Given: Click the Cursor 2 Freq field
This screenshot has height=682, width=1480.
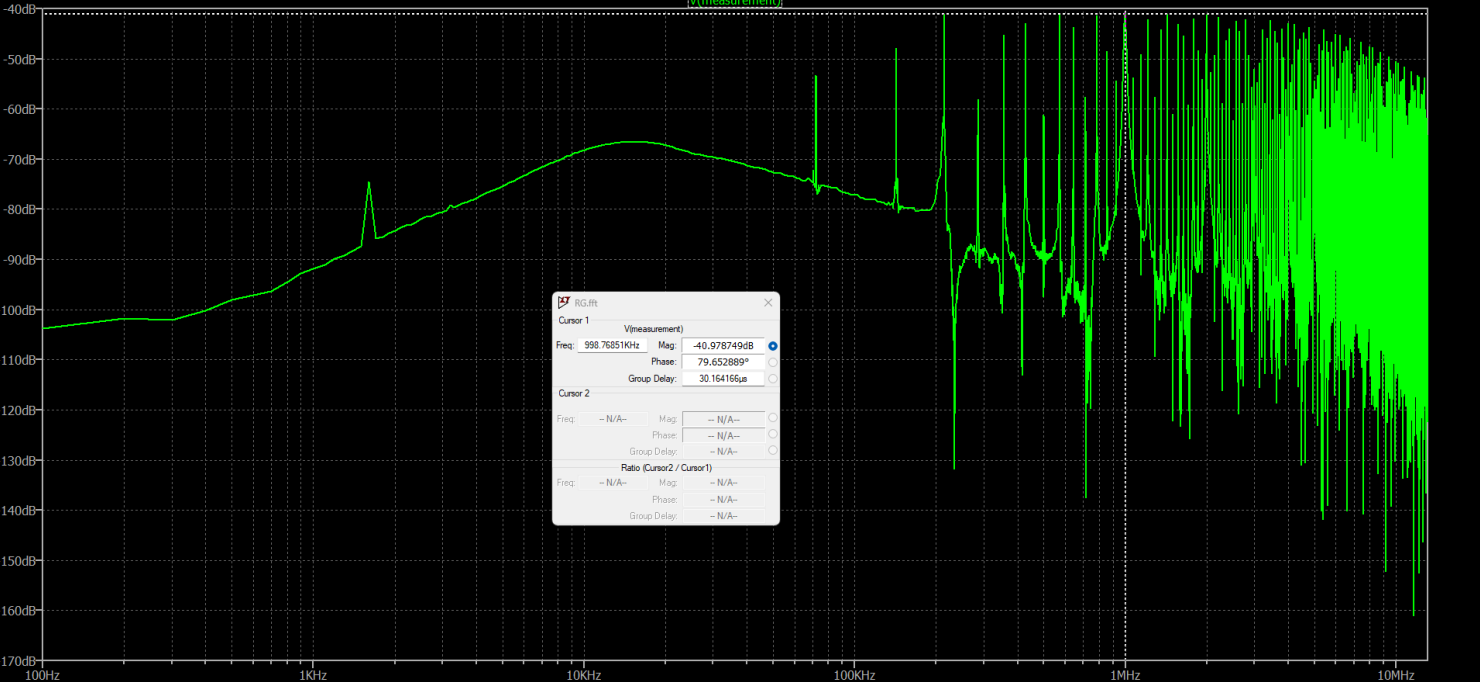Looking at the screenshot, I should [x=613, y=419].
